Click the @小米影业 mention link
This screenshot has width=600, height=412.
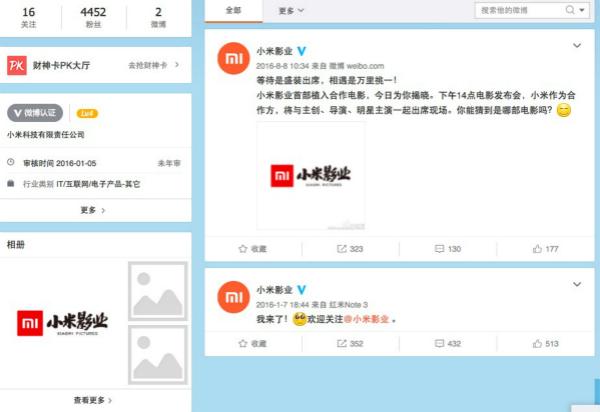(367, 319)
